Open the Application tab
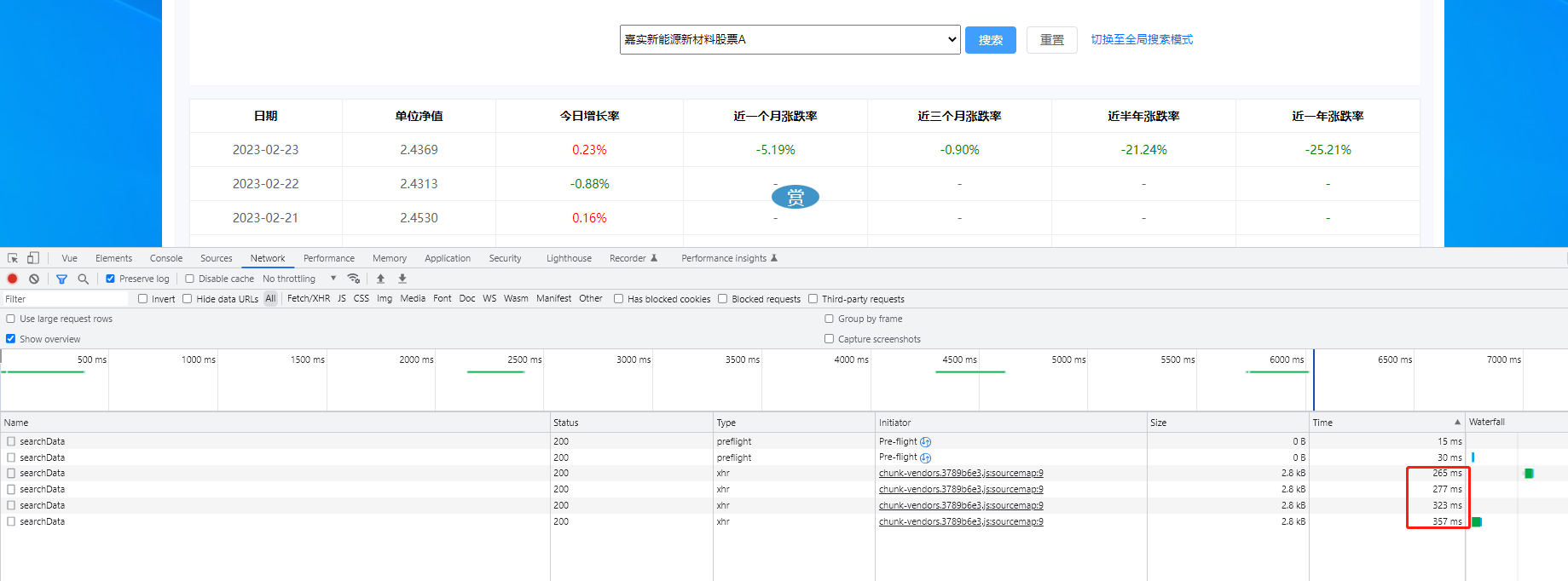Viewport: 1568px width, 581px height. (448, 258)
